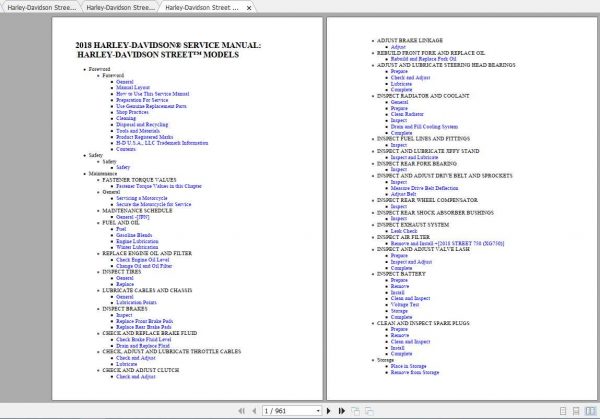Open Replace Rear Brake Pads link
600x419 pixels.
tap(144, 327)
